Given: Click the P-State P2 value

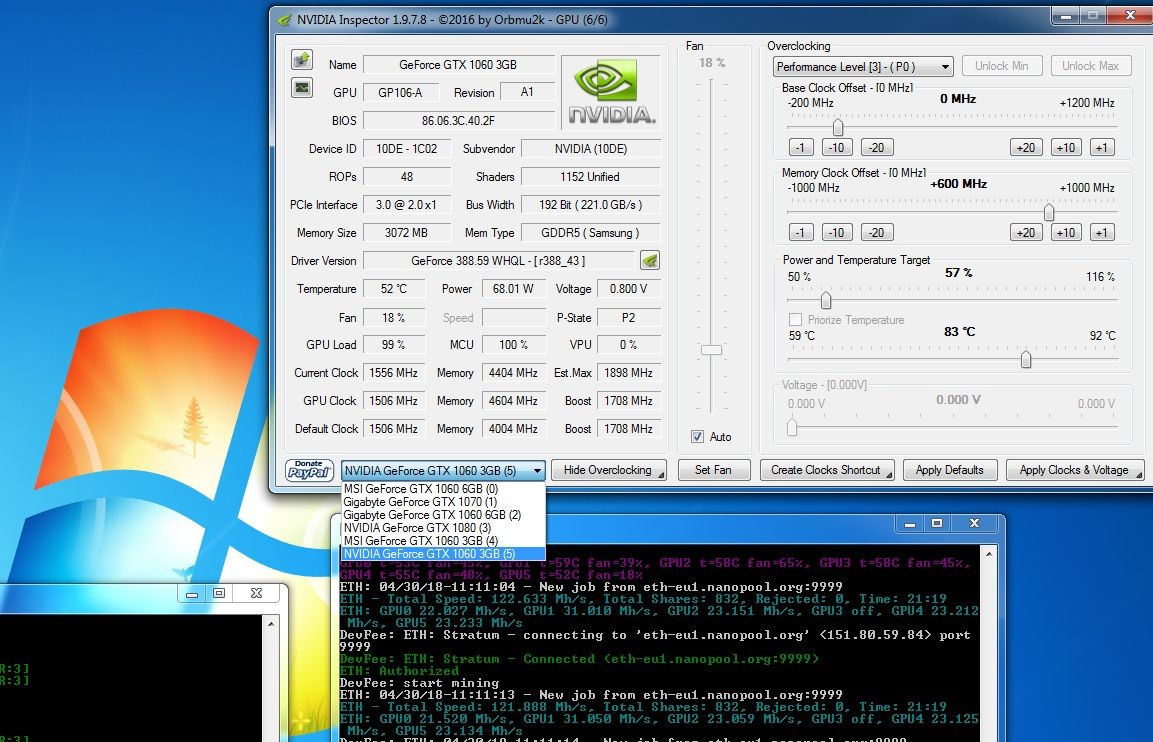Looking at the screenshot, I should (x=628, y=318).
